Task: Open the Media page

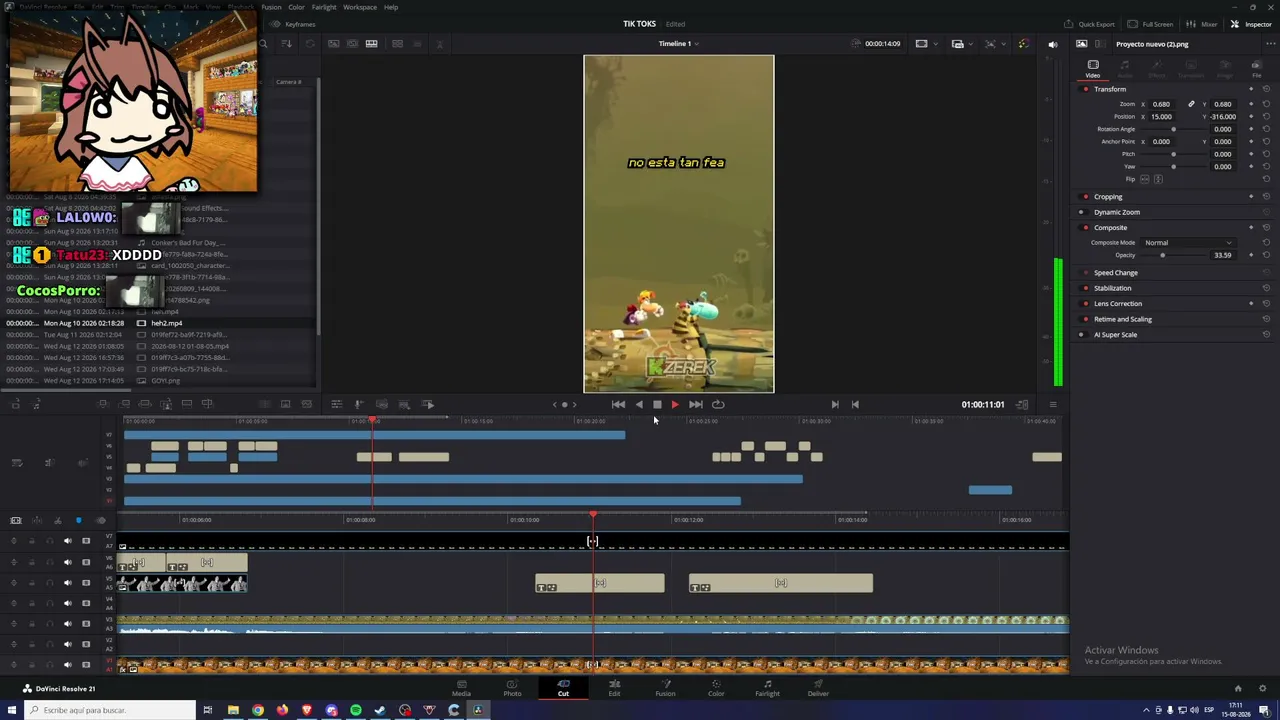Action: tap(461, 688)
